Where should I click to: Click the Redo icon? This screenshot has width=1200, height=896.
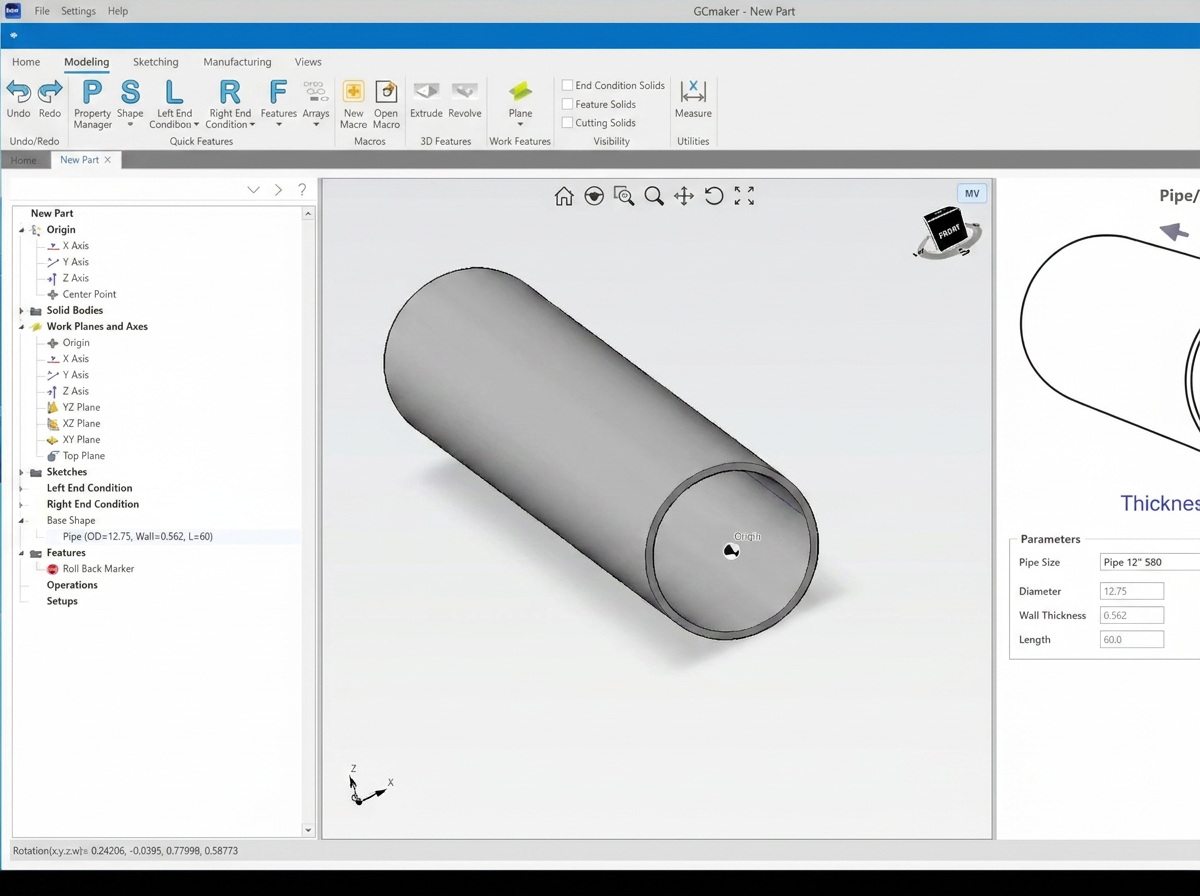50,92
